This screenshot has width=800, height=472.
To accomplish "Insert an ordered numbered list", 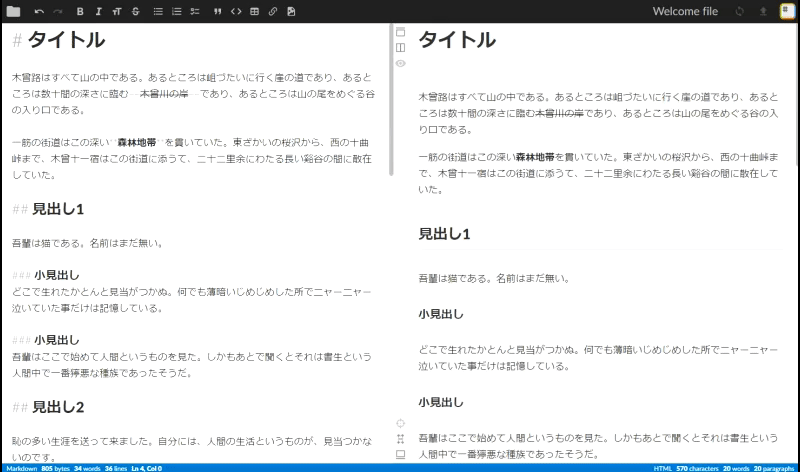I will pyautogui.click(x=177, y=11).
